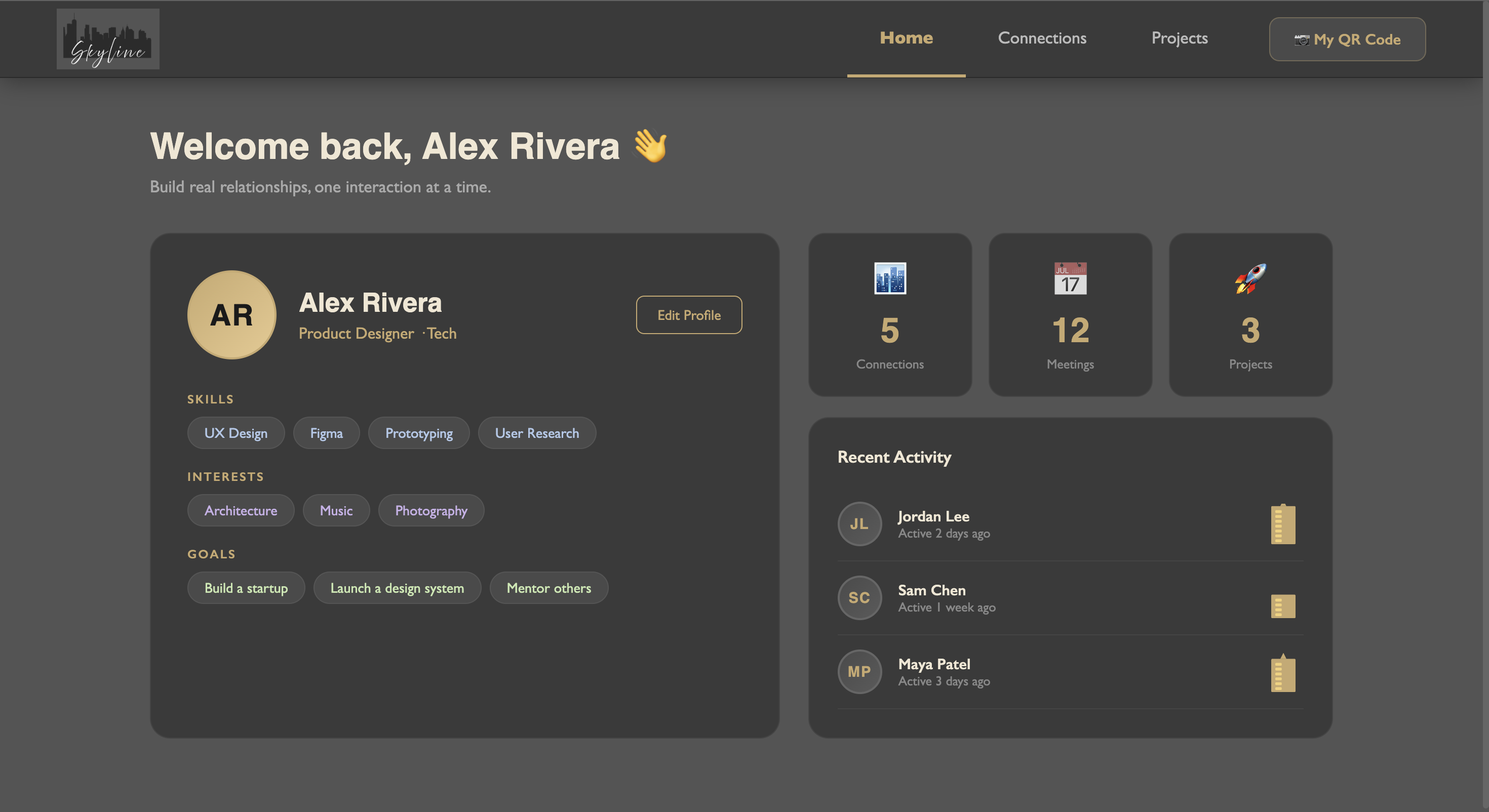The image size is (1489, 812).
Task: Click the rocket Projects stat icon
Action: (1250, 278)
